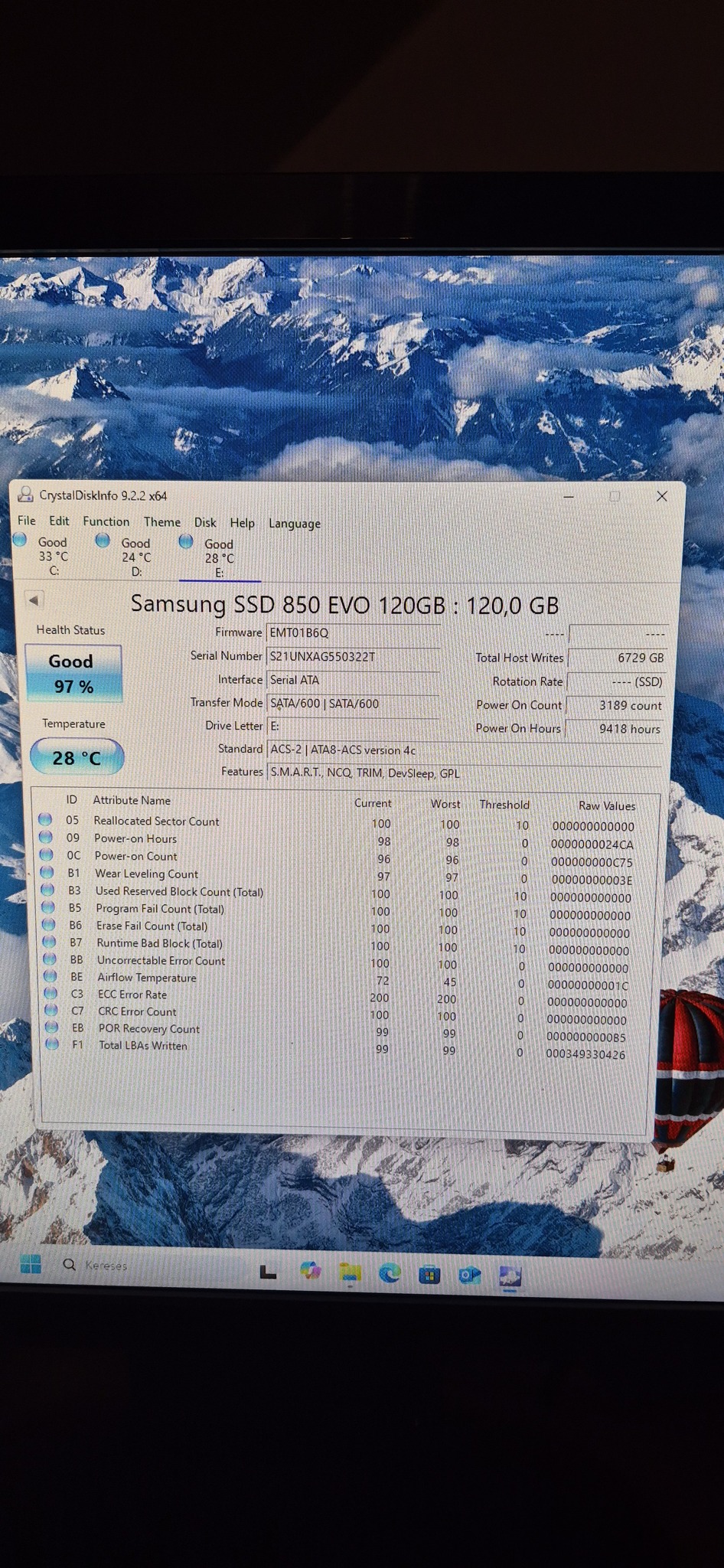The height and width of the screenshot is (1568, 724).
Task: Open the Help menu
Action: [242, 523]
